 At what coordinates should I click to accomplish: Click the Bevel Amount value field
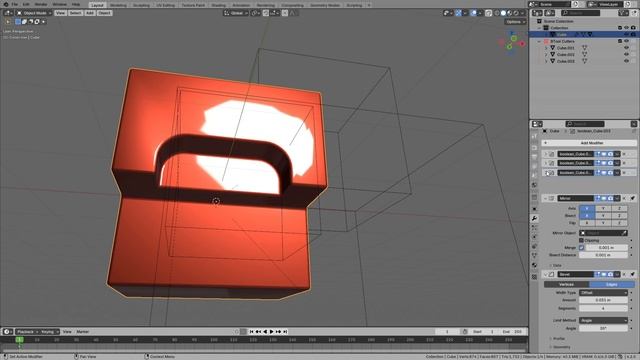pos(603,300)
